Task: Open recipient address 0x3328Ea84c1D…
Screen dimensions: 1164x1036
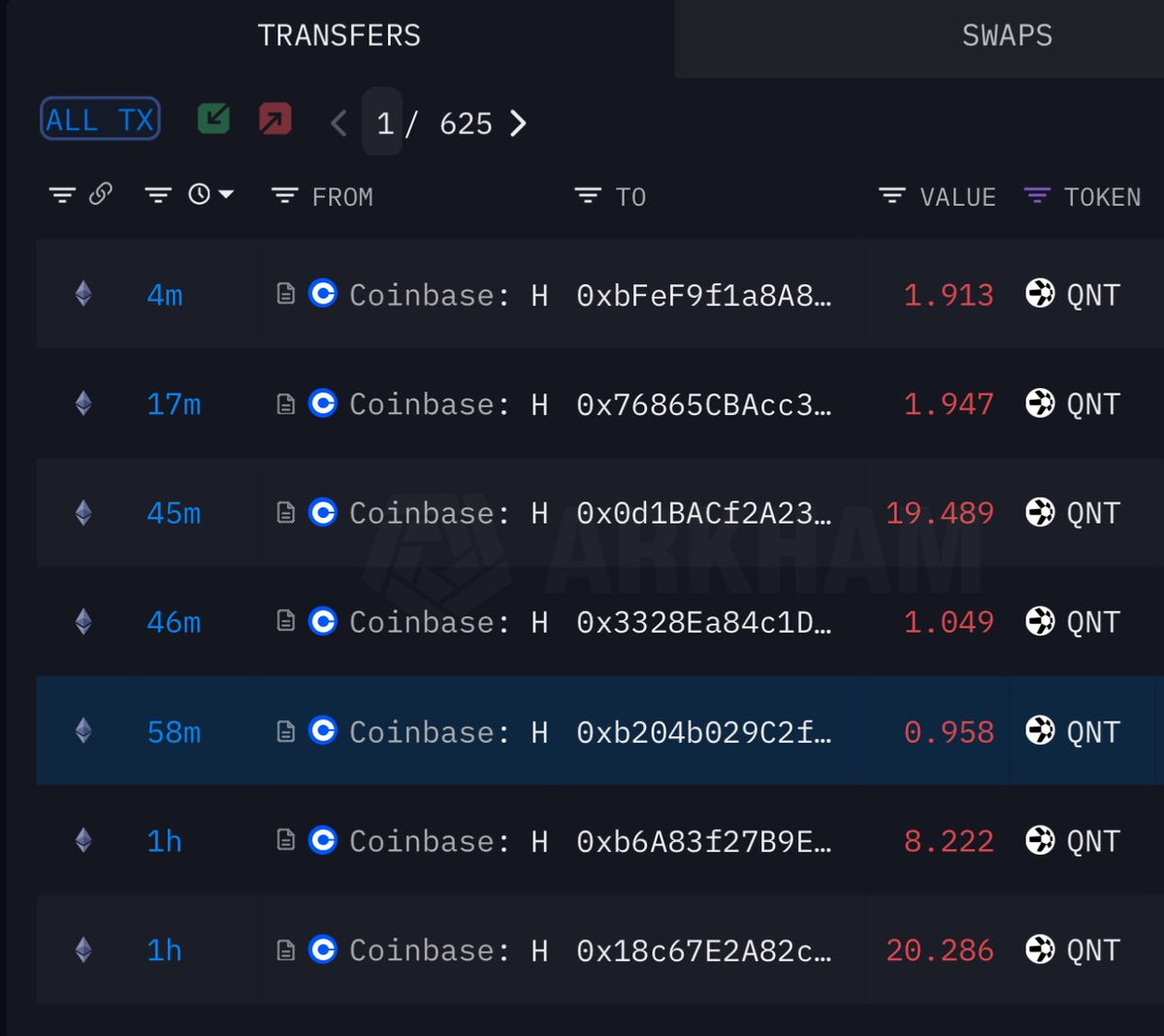Action: pyautogui.click(x=704, y=623)
